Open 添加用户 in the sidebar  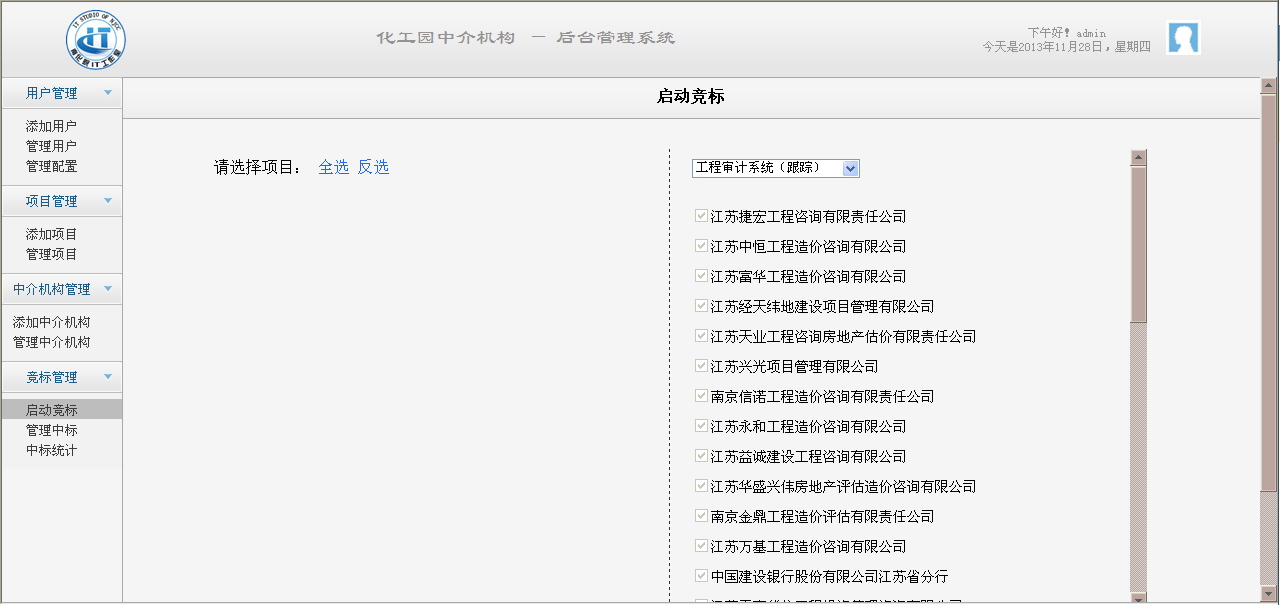(x=51, y=126)
